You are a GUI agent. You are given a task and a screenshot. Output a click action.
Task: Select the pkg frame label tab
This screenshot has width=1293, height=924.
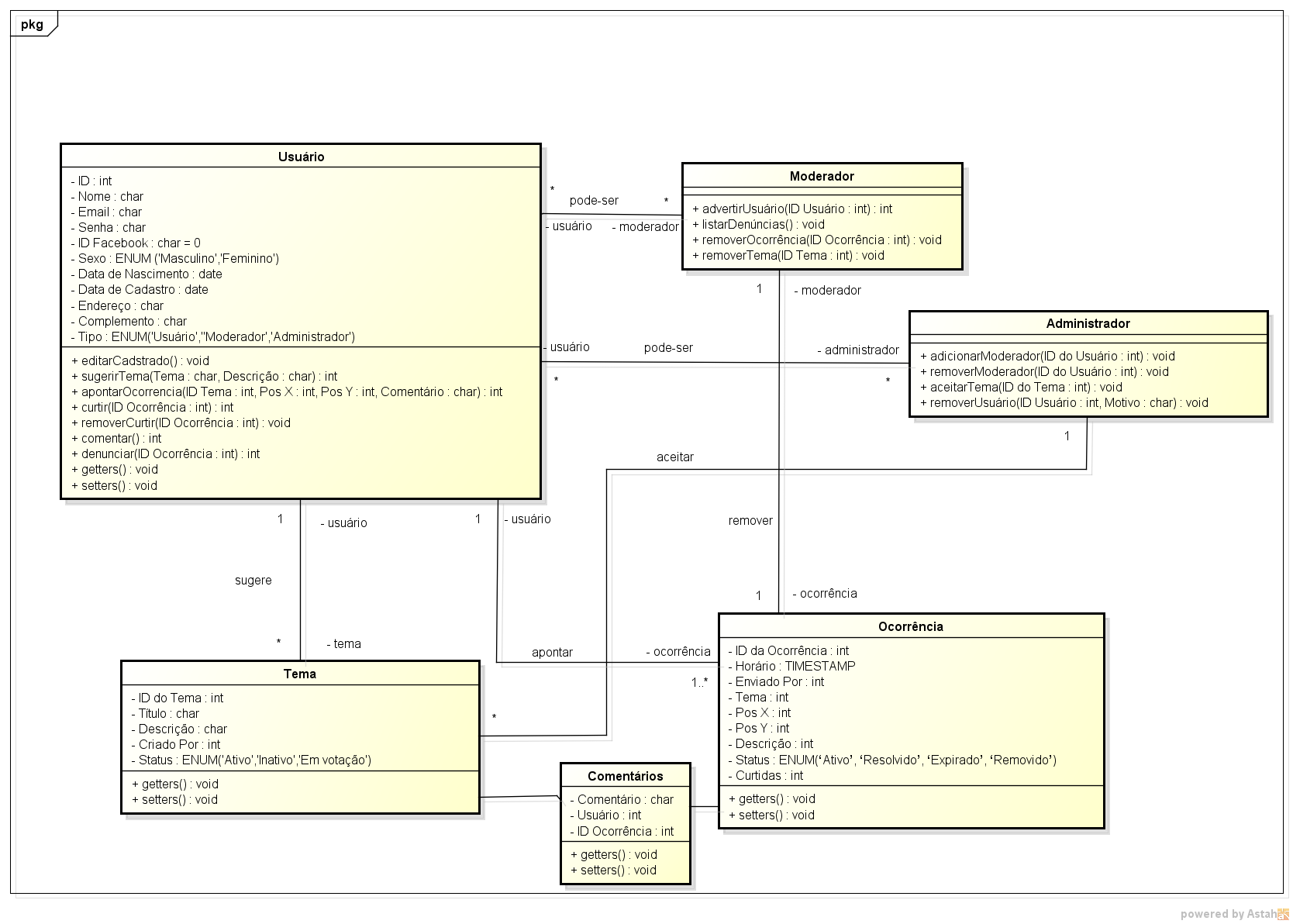coord(33,25)
